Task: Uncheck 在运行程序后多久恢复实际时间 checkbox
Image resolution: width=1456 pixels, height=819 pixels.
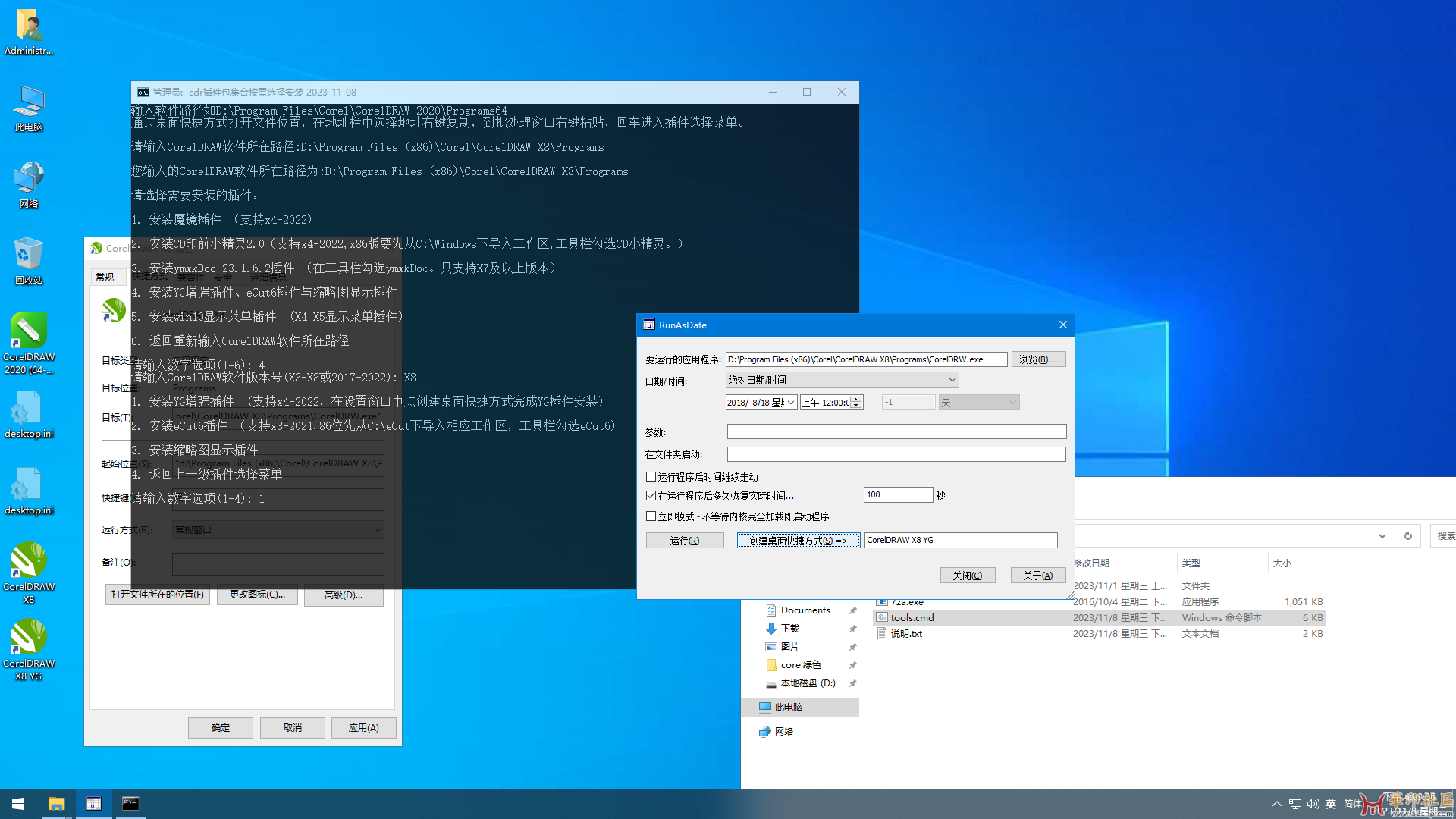Action: (x=651, y=496)
